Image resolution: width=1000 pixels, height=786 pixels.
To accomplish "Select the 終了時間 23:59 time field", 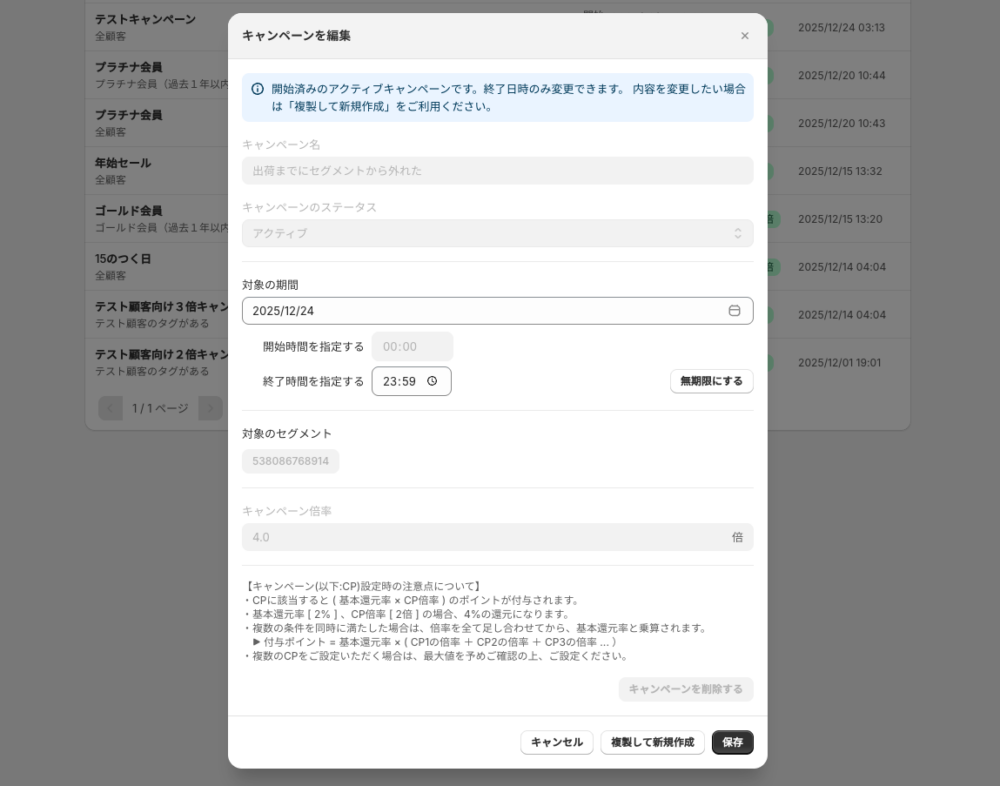I will pyautogui.click(x=400, y=381).
